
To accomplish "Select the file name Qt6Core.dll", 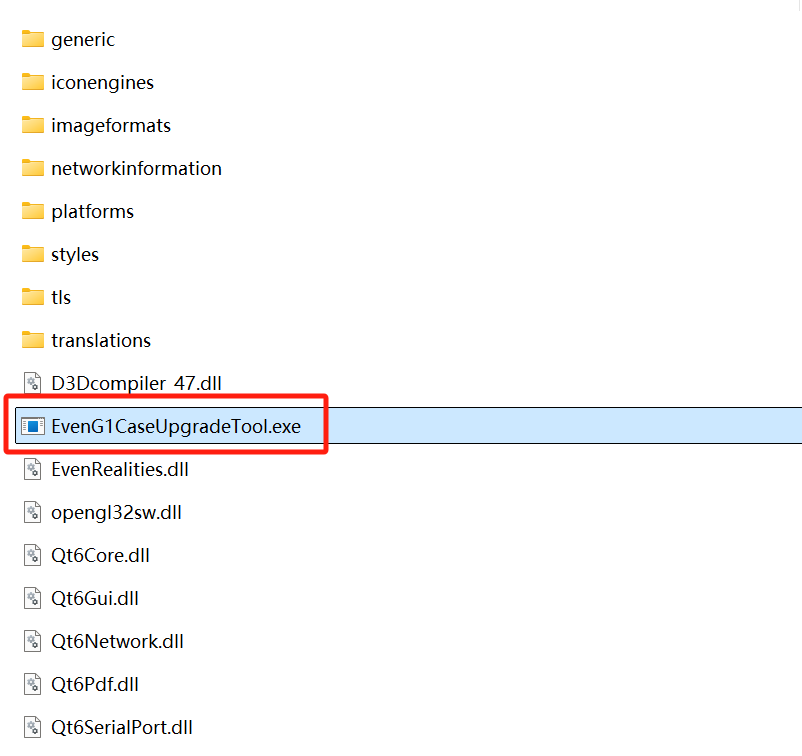I will coord(100,555).
